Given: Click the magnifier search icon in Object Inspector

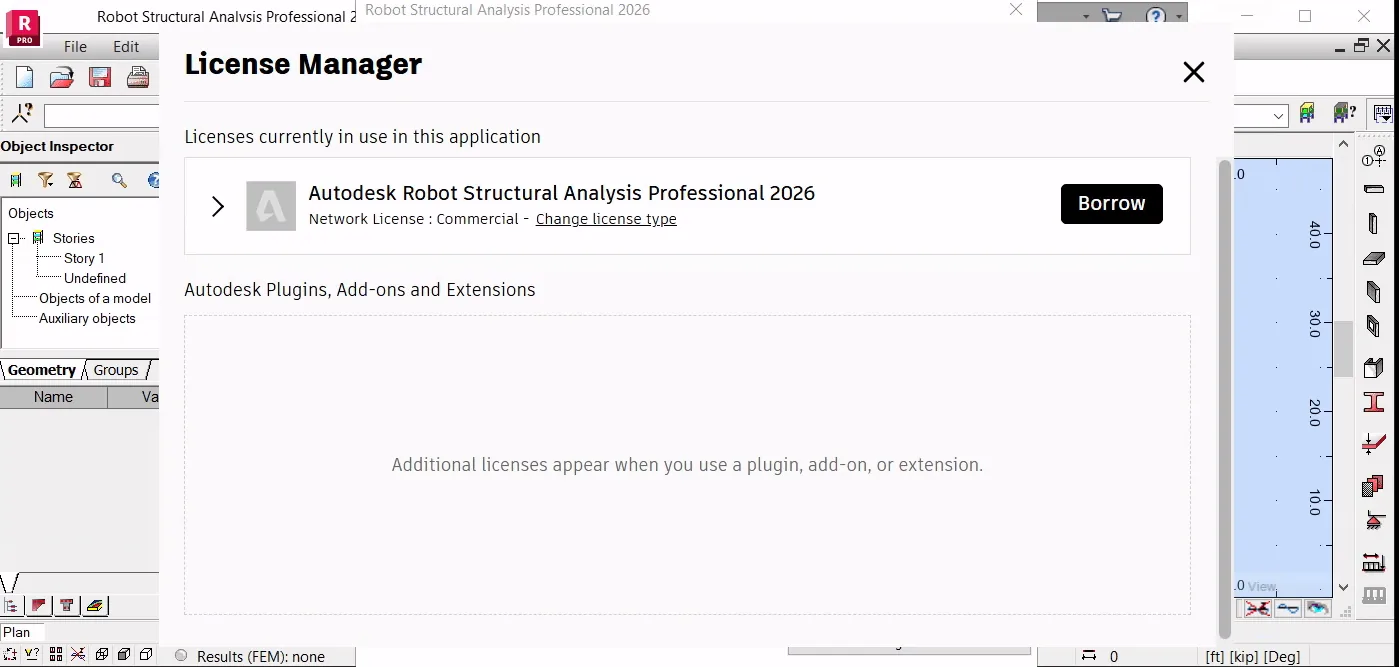Looking at the screenshot, I should point(120,180).
